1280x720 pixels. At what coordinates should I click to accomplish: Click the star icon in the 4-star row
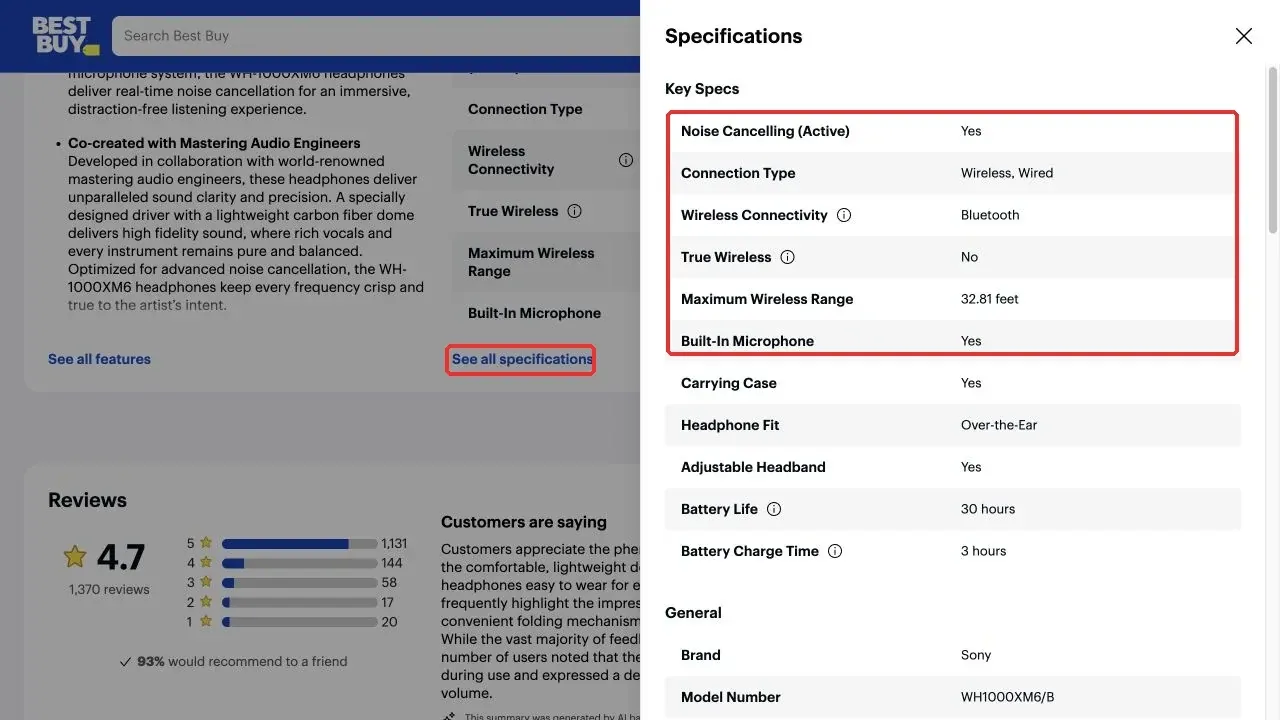pyautogui.click(x=206, y=563)
